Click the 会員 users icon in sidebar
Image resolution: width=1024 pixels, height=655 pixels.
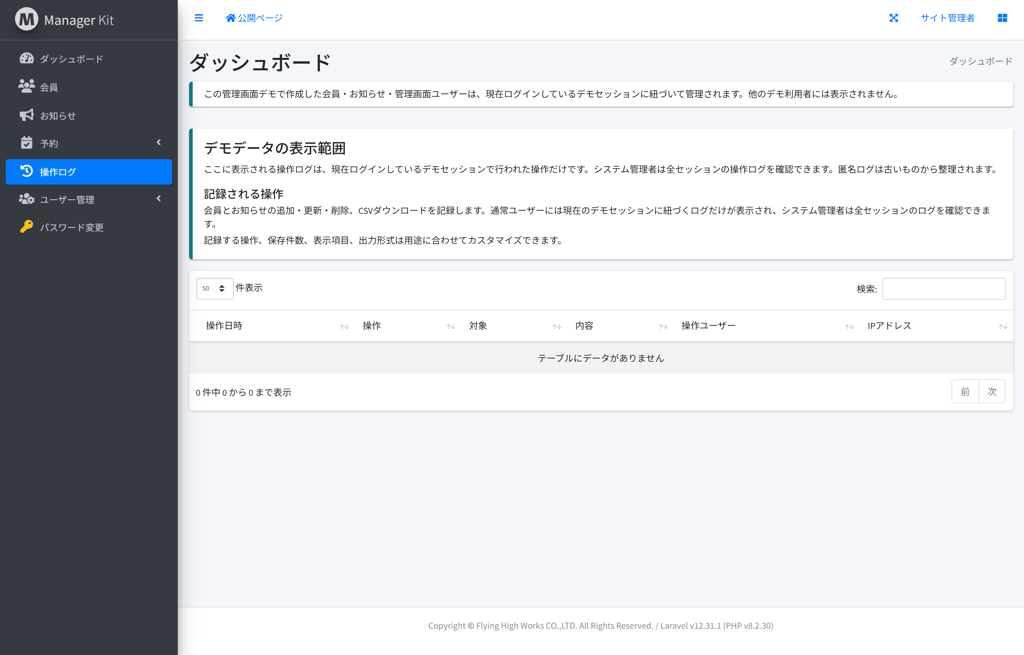pyautogui.click(x=26, y=86)
